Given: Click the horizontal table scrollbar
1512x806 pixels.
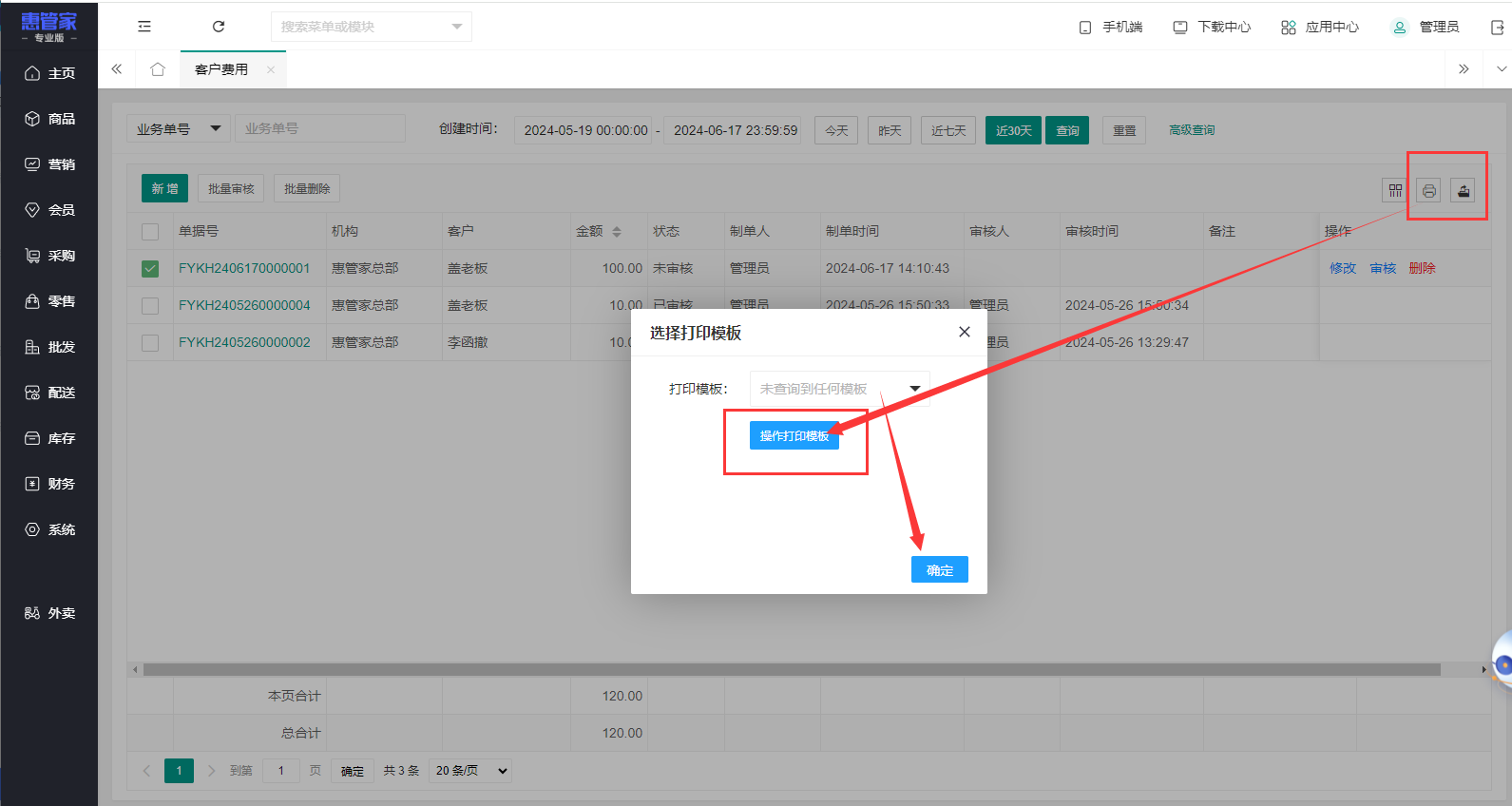Looking at the screenshot, I should [x=792, y=669].
